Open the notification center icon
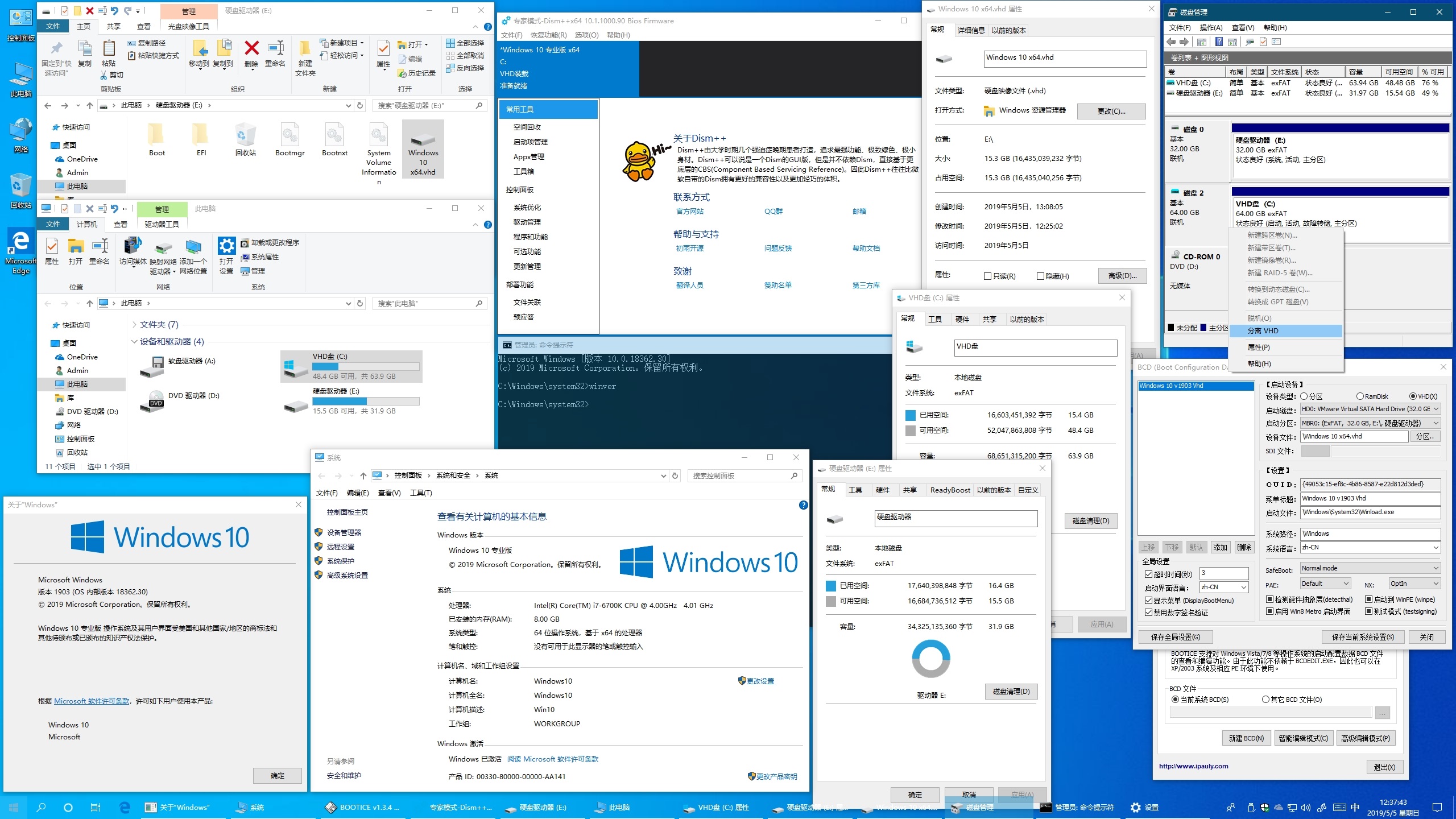1456x819 pixels. click(x=1437, y=808)
